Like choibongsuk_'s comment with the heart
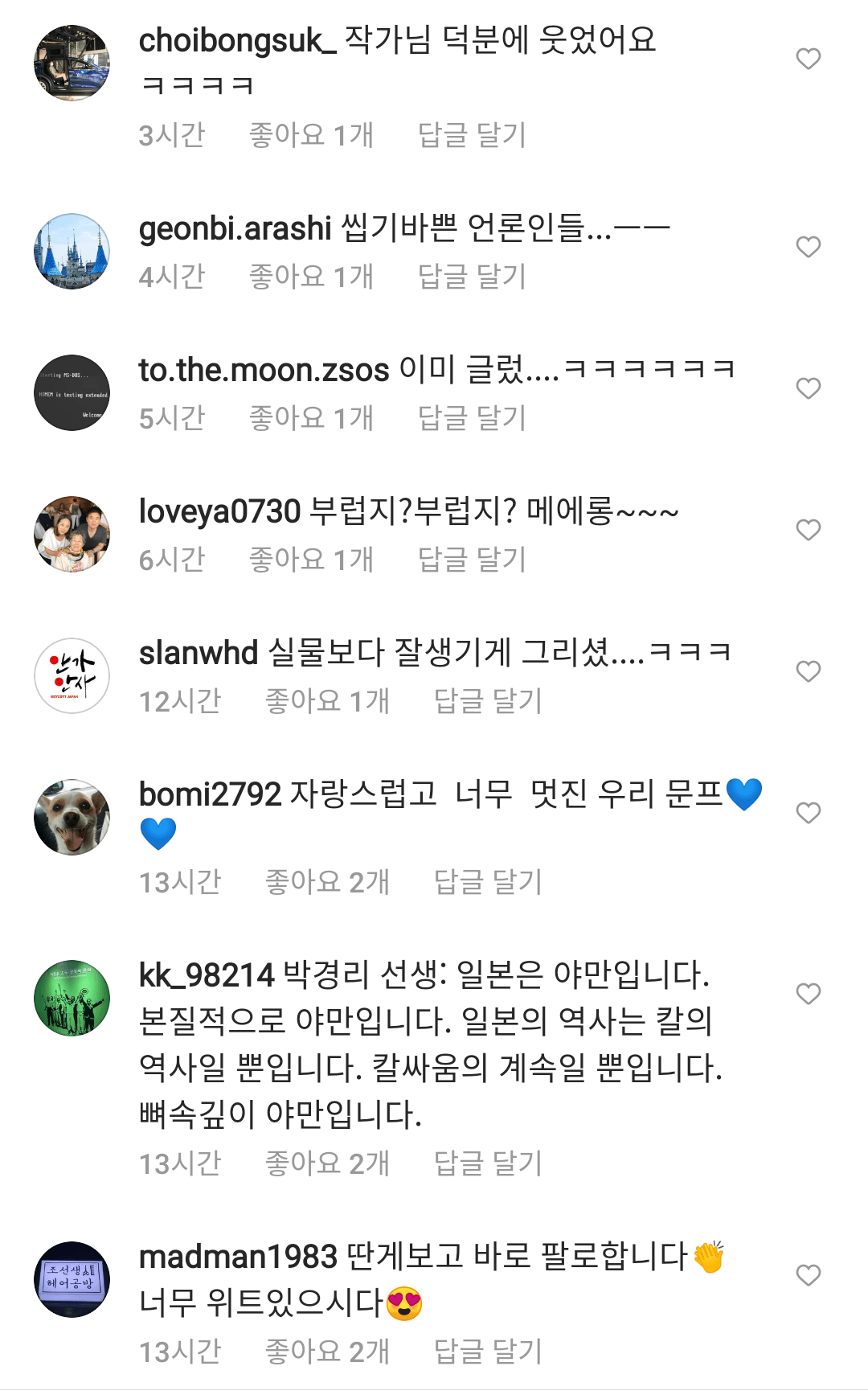 [808, 59]
